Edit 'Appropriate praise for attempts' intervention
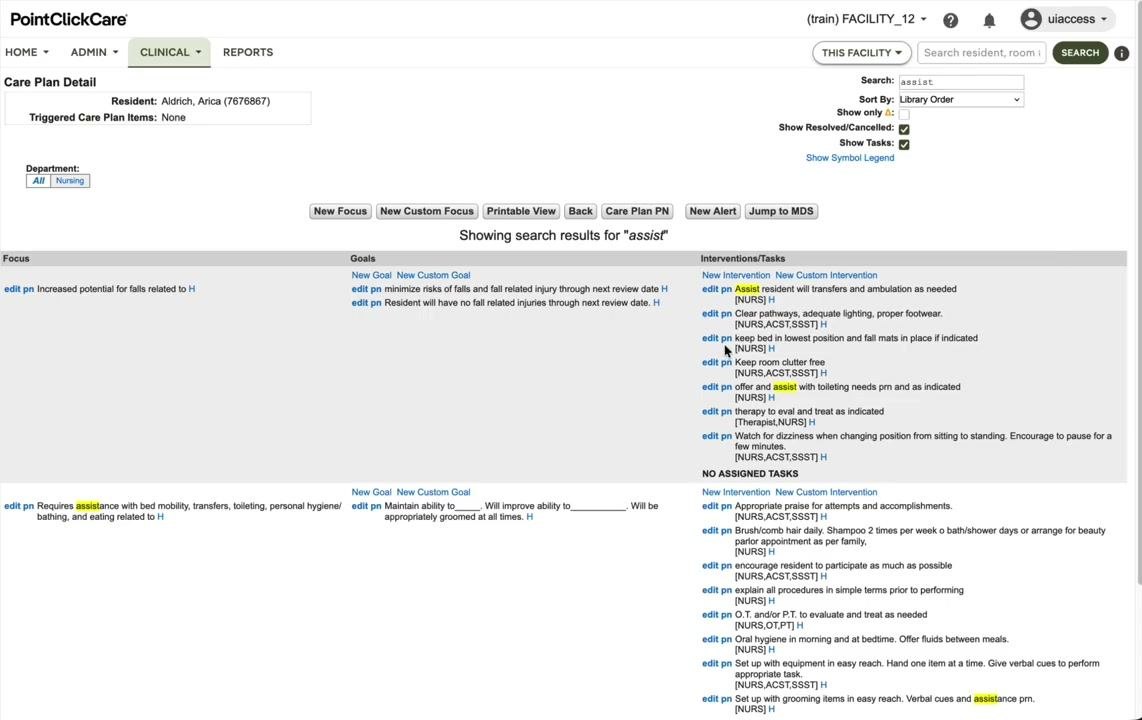This screenshot has height=720, width=1142. 710,506
